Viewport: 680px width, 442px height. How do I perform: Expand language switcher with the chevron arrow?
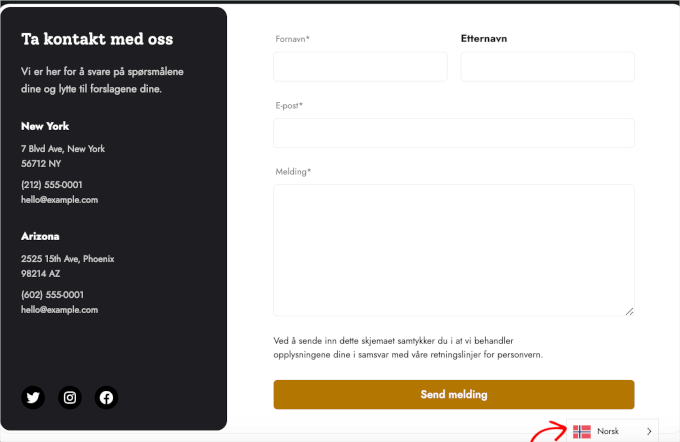click(x=649, y=431)
